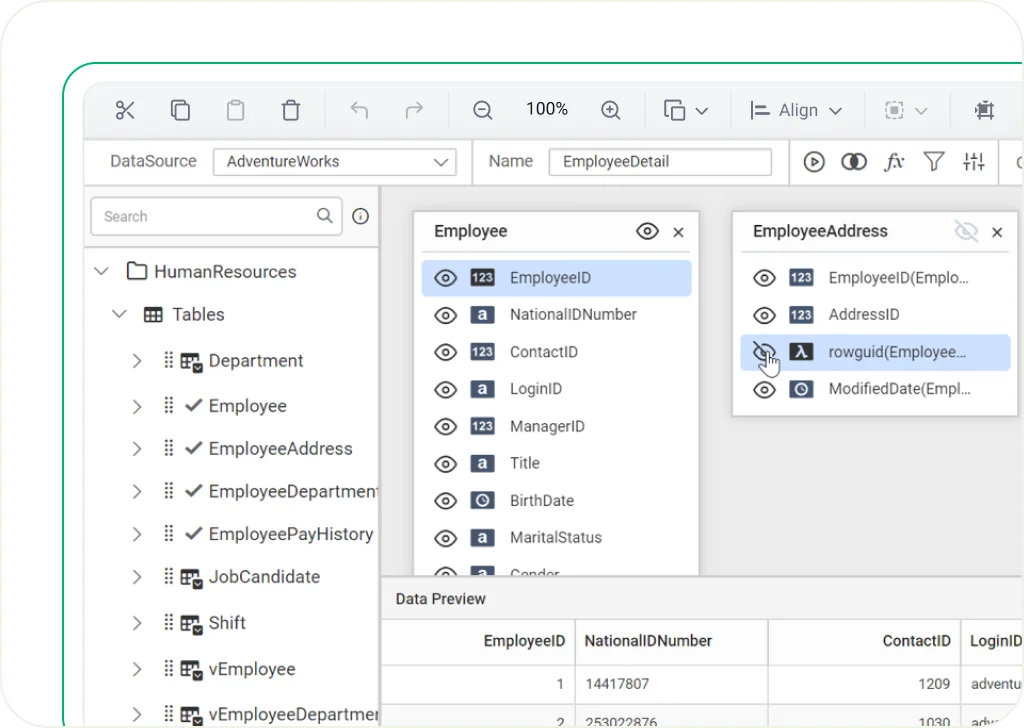Toggle visibility of EmployeeID column

pyautogui.click(x=446, y=278)
